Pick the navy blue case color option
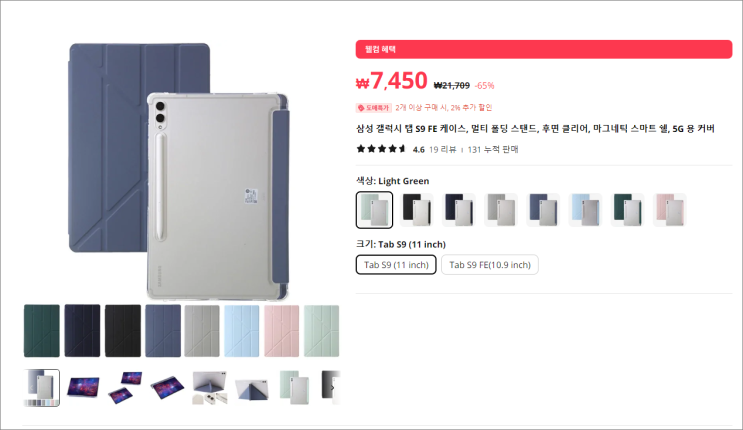 pos(459,210)
